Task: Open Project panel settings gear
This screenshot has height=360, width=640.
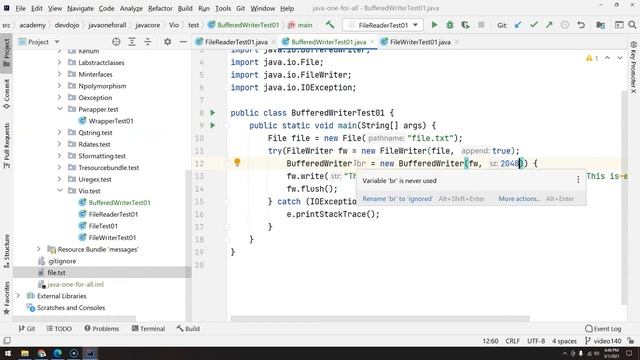Action: pos(167,42)
